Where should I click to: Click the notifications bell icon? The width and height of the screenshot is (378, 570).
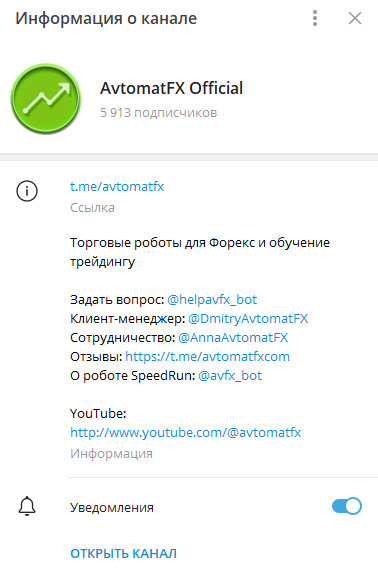(x=27, y=506)
